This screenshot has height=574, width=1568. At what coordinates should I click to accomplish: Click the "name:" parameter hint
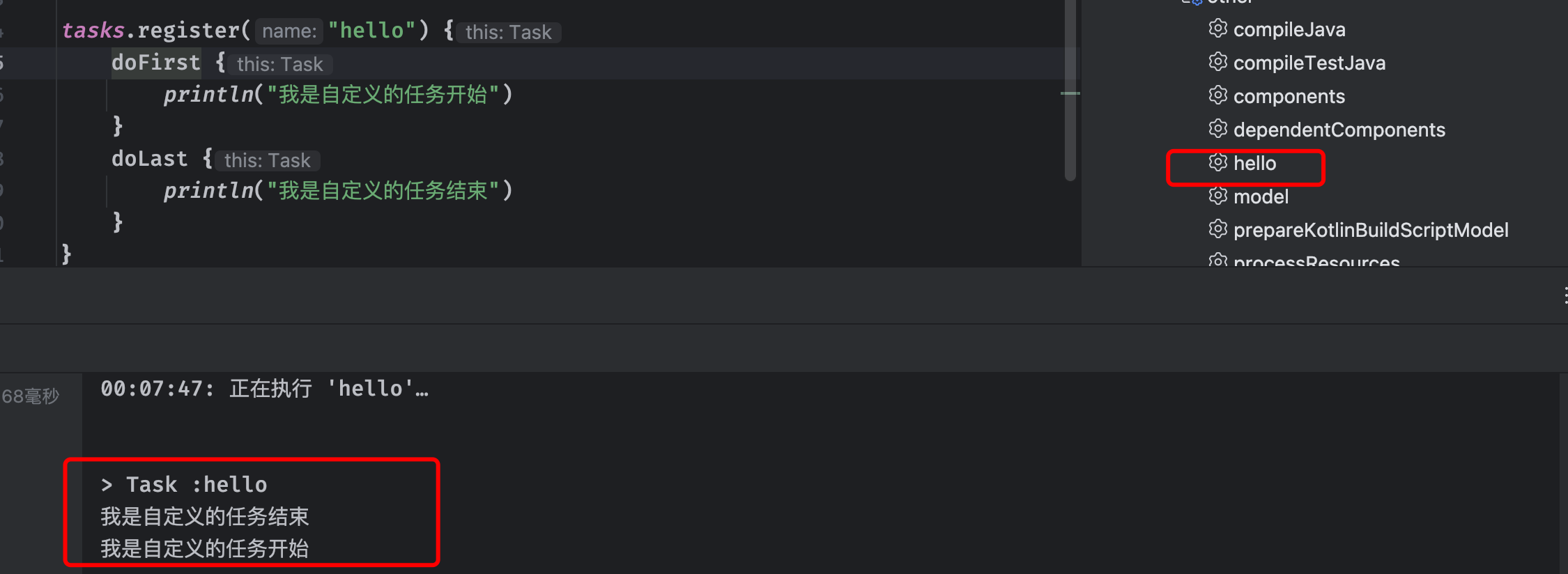[x=289, y=31]
